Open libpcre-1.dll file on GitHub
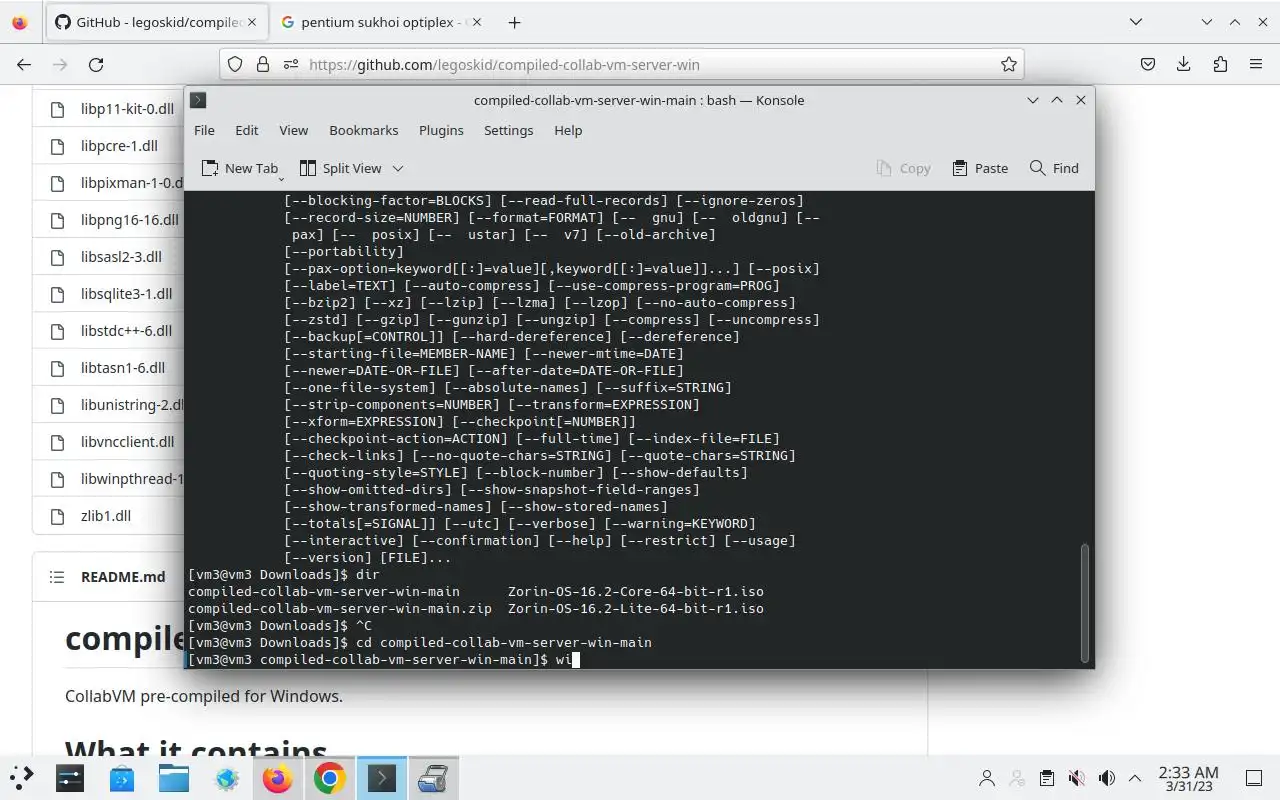The height and width of the screenshot is (800, 1280). pyautogui.click(x=119, y=145)
